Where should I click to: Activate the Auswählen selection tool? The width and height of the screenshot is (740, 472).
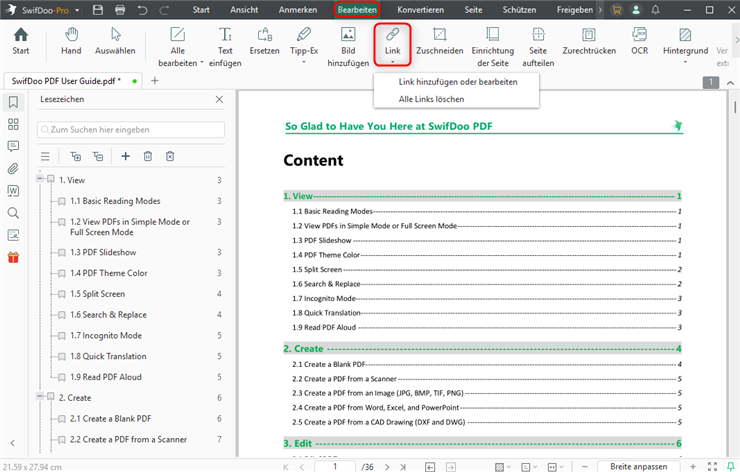coord(115,41)
